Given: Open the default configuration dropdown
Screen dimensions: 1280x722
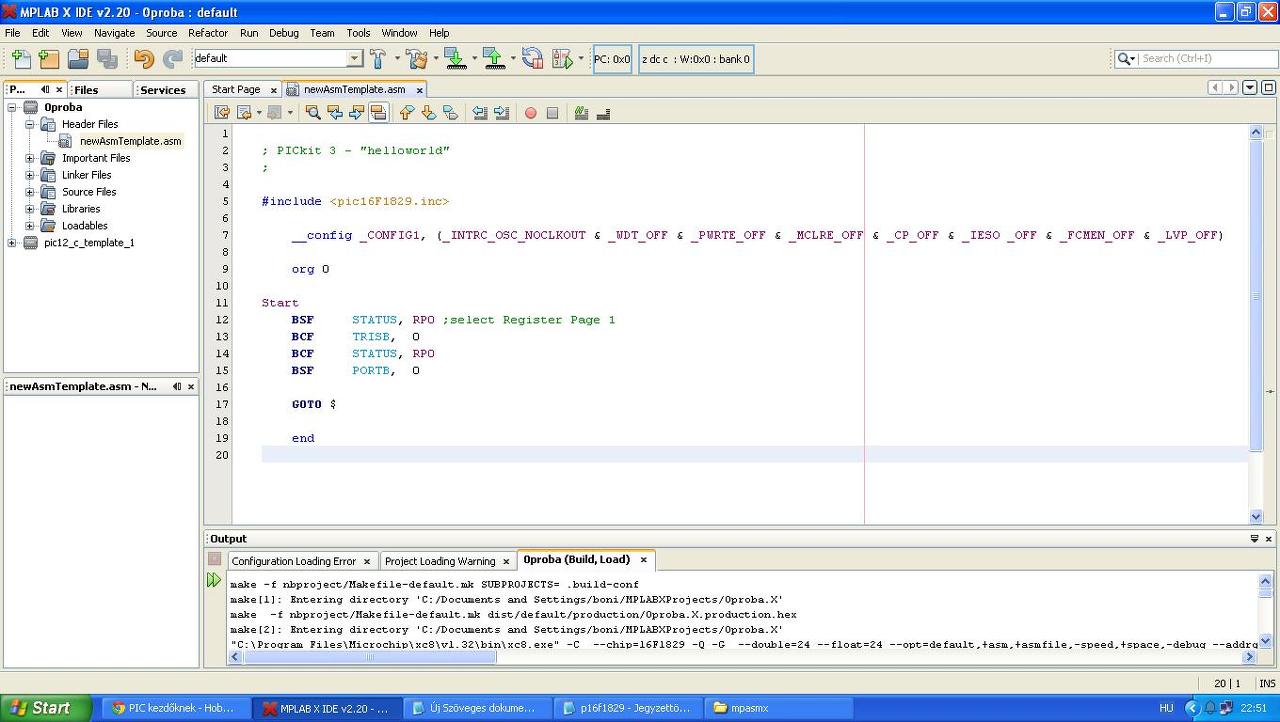Looking at the screenshot, I should coord(354,59).
